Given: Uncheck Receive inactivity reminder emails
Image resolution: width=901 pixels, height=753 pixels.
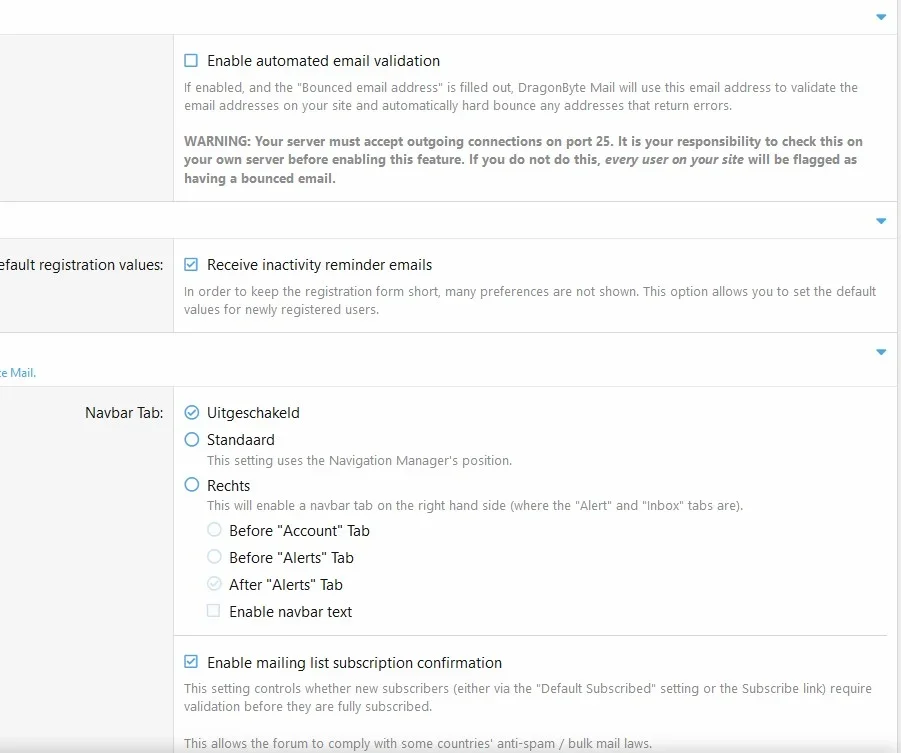Looking at the screenshot, I should click(191, 264).
